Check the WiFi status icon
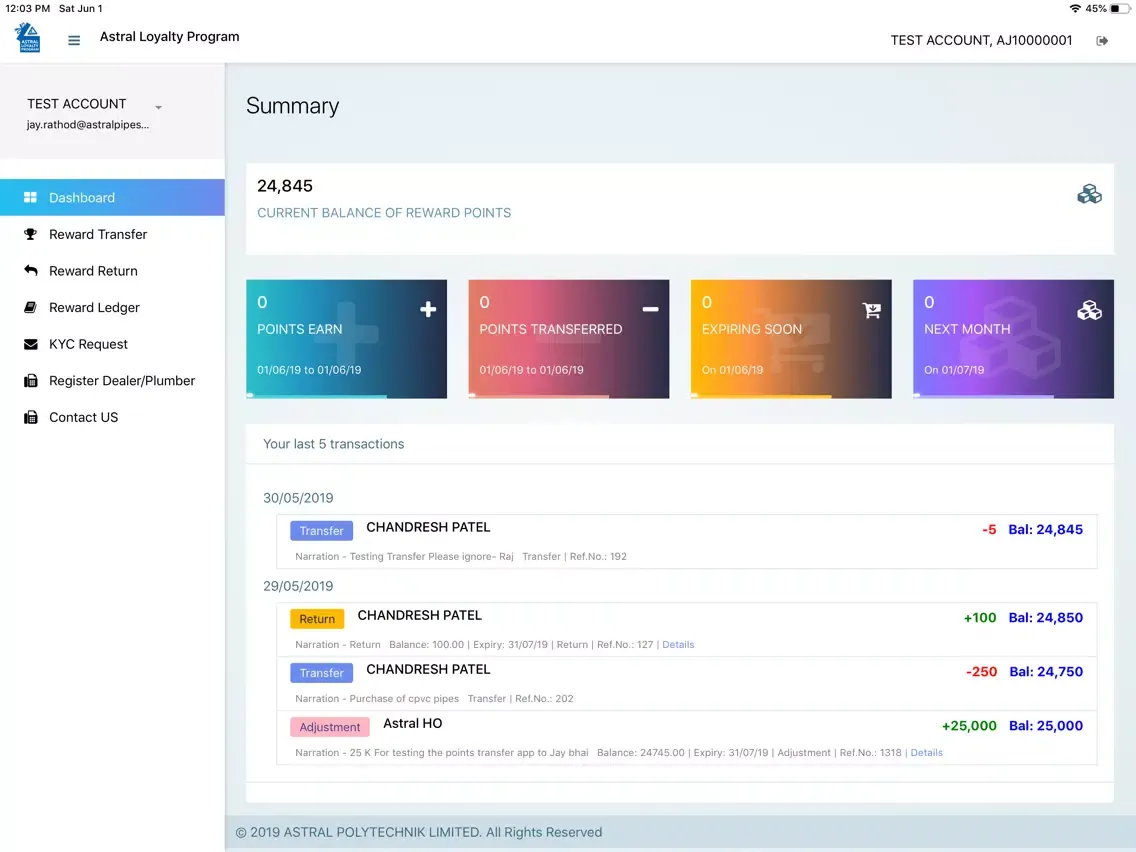Screen dimensions: 1136x852 pyautogui.click(x=1075, y=9)
